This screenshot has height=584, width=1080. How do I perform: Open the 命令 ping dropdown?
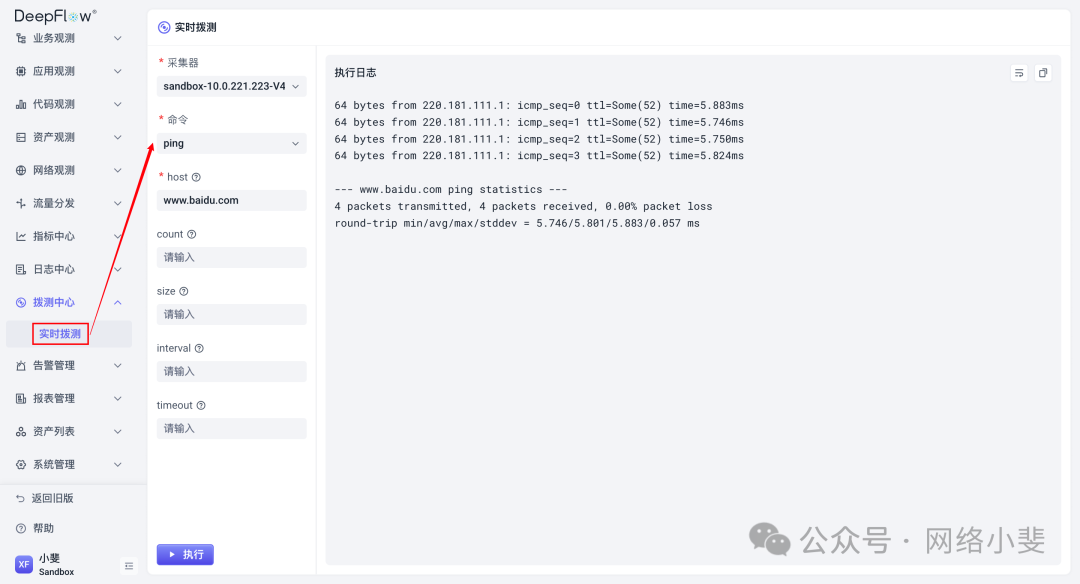231,144
